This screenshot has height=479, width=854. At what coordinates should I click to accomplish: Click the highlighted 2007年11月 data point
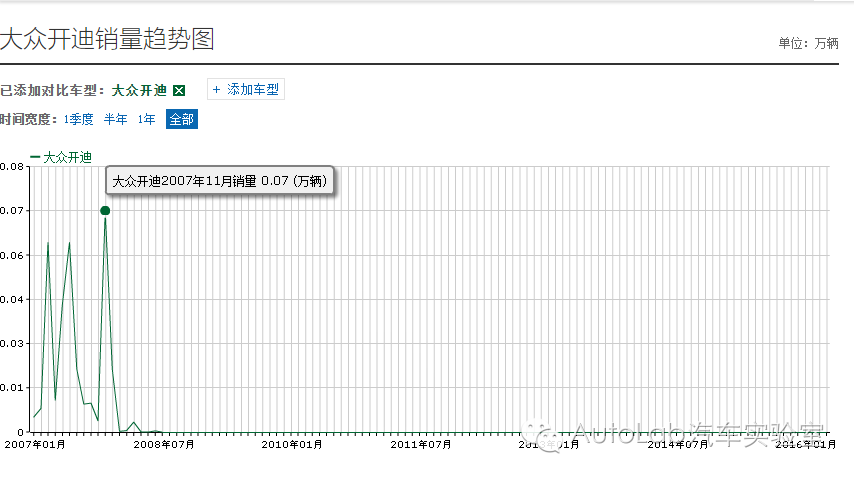point(105,210)
